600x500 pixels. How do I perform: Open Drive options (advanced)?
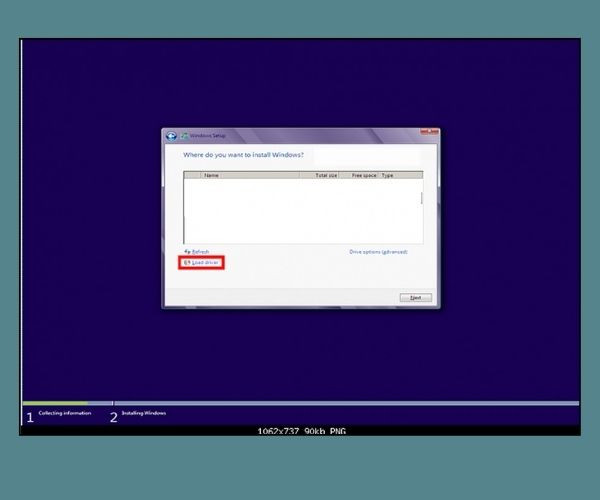coord(378,252)
